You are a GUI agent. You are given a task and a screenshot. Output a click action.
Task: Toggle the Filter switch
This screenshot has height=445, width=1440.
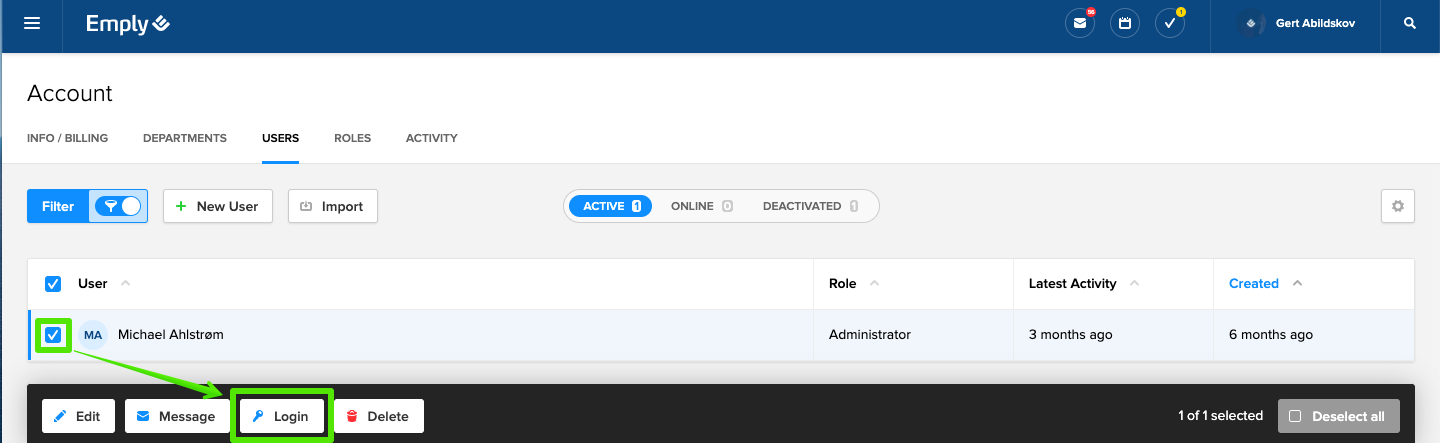[x=118, y=206]
